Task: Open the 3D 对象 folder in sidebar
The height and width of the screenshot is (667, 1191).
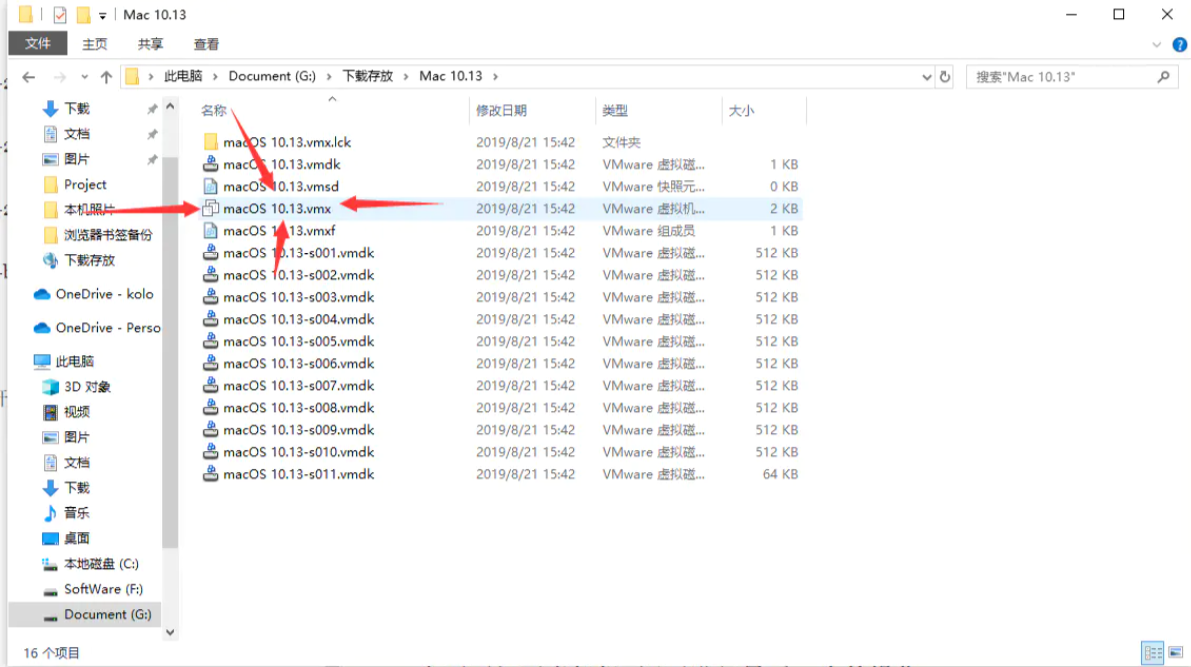Action: (87, 387)
